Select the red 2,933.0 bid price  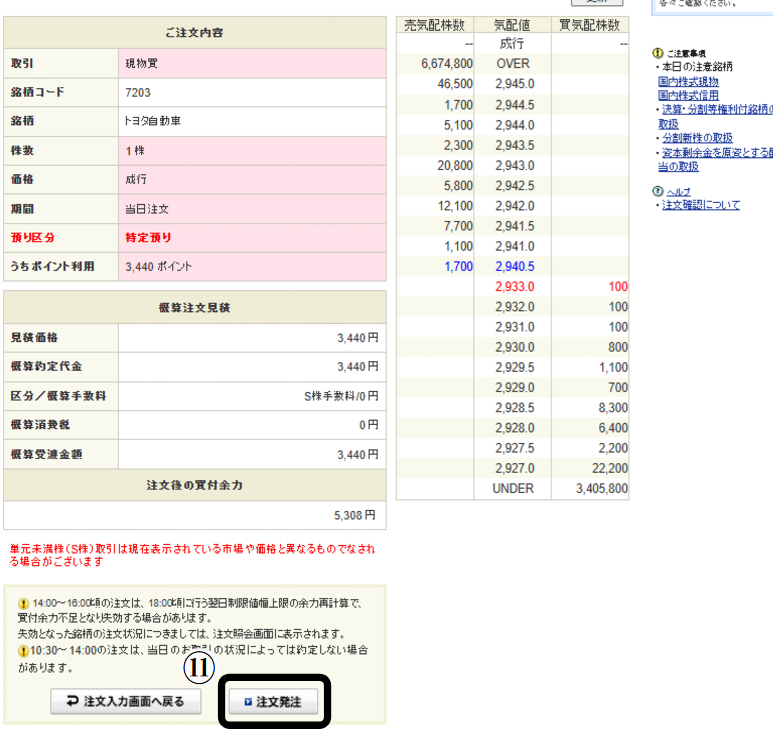coord(514,287)
